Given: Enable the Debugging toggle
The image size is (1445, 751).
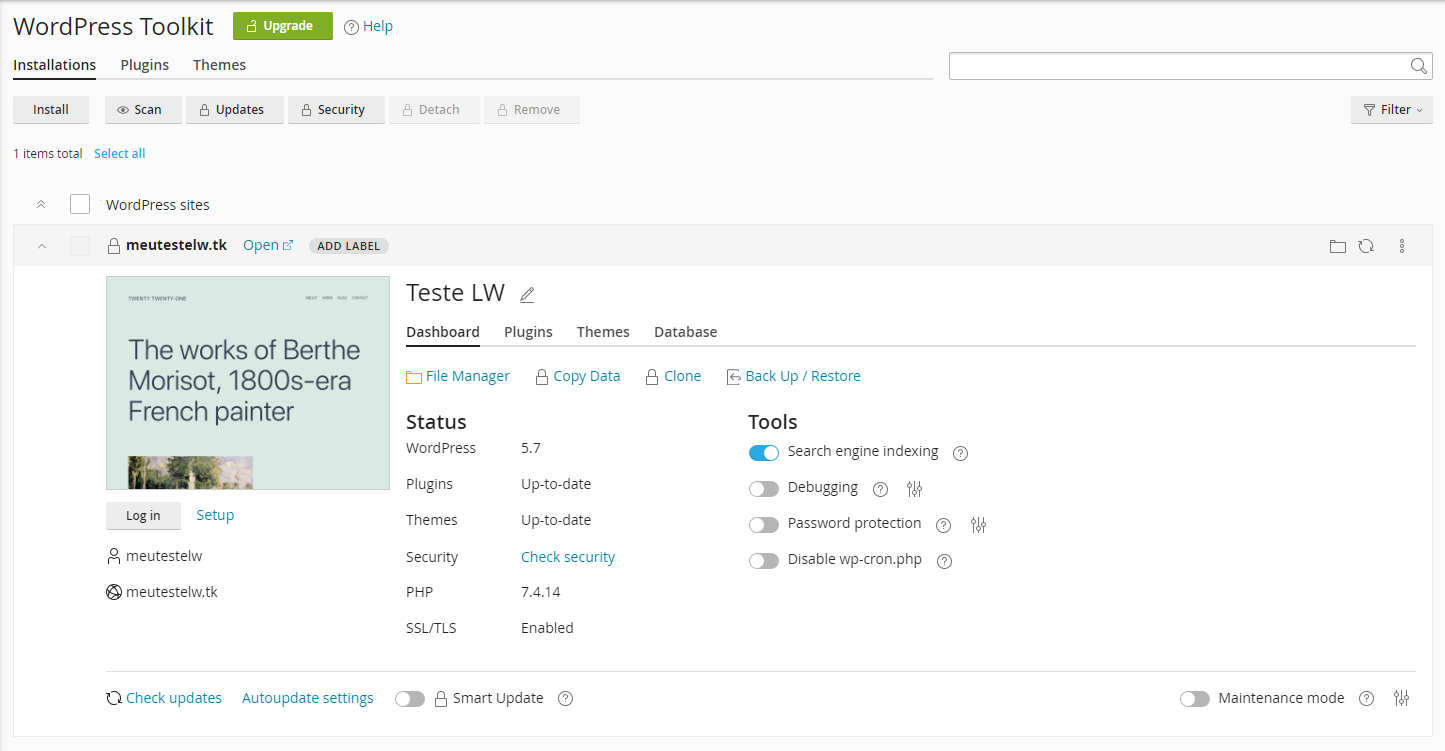Looking at the screenshot, I should 764,489.
